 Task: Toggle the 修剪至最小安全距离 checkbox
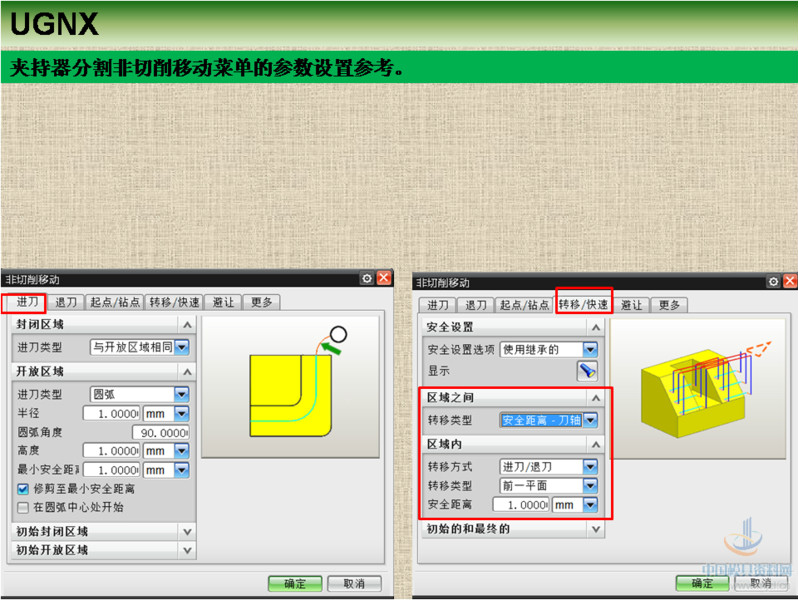[23, 489]
